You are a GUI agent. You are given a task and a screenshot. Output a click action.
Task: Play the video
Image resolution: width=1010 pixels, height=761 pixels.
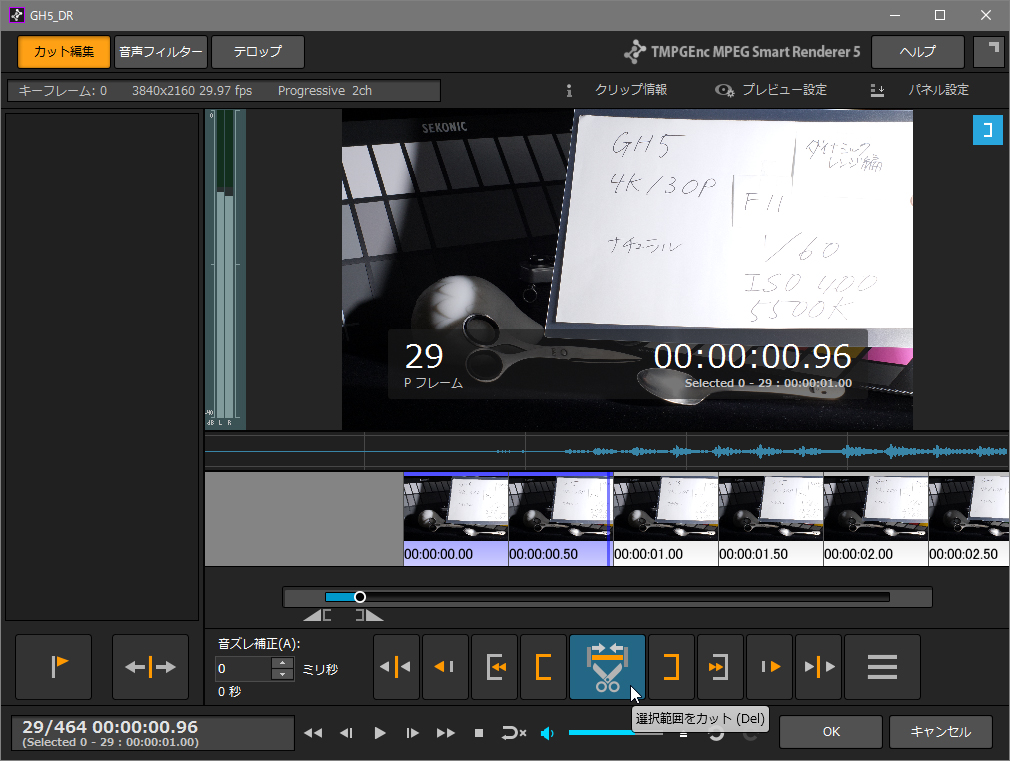tap(379, 733)
